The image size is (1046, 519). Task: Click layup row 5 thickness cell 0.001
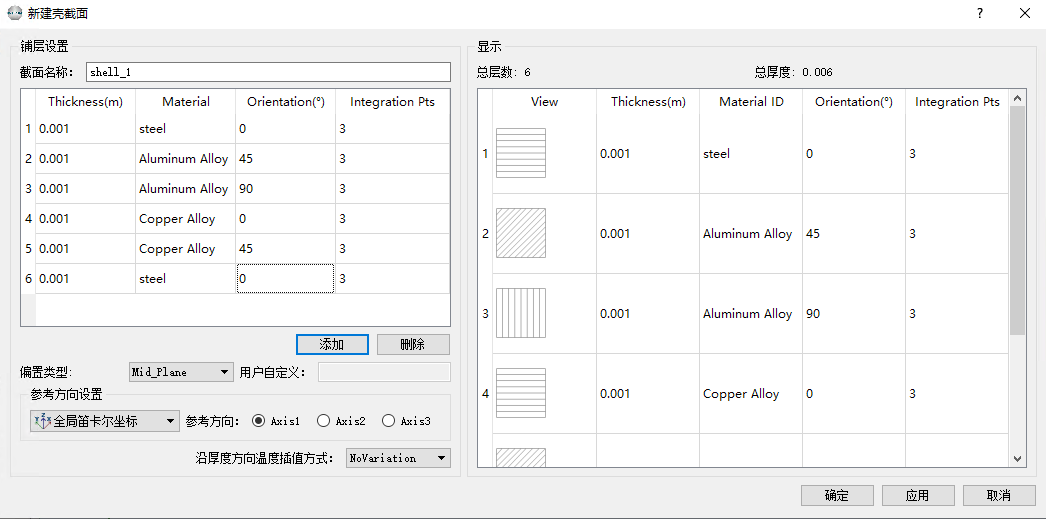point(85,248)
